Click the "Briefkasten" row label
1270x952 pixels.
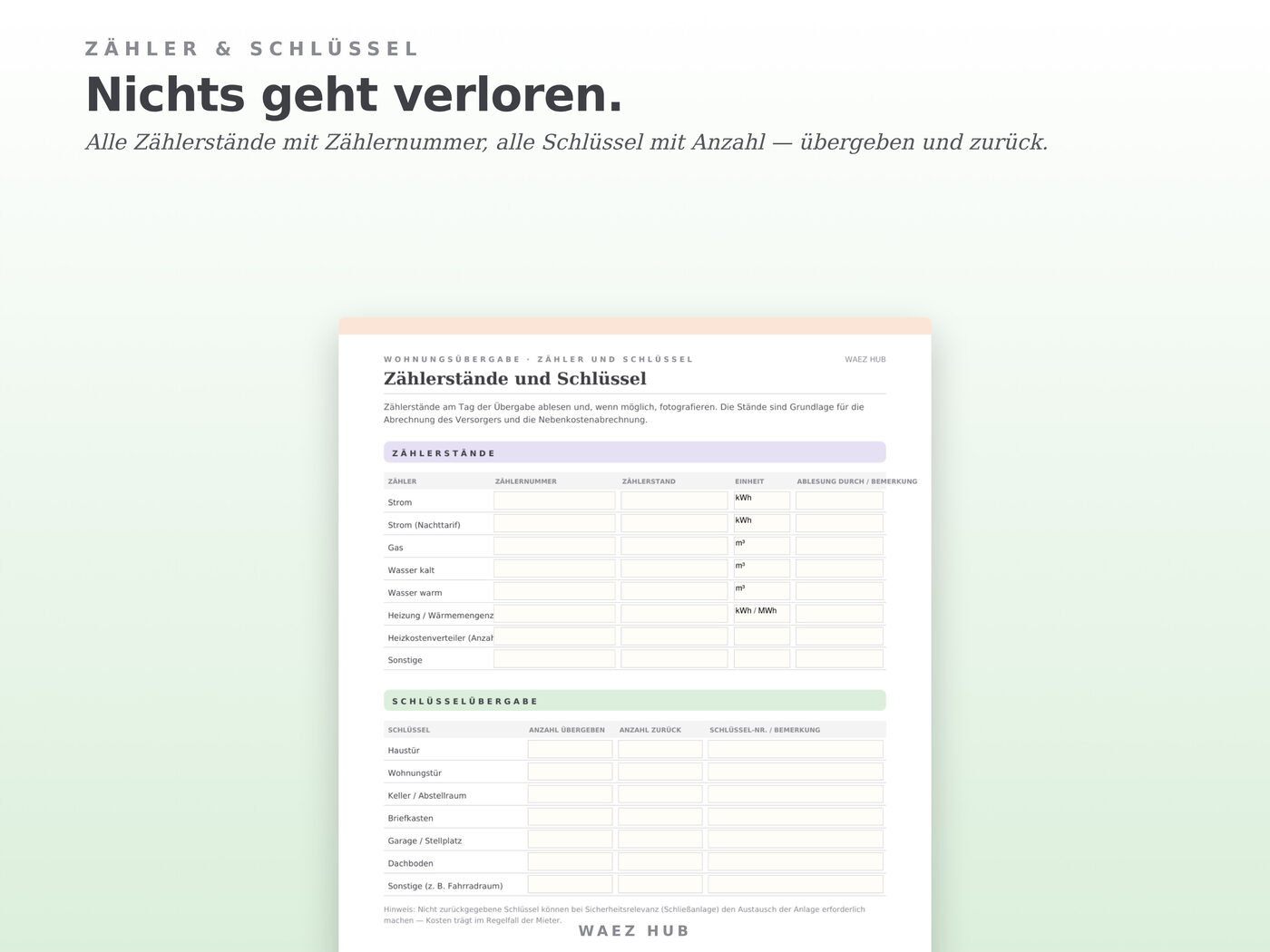410,819
